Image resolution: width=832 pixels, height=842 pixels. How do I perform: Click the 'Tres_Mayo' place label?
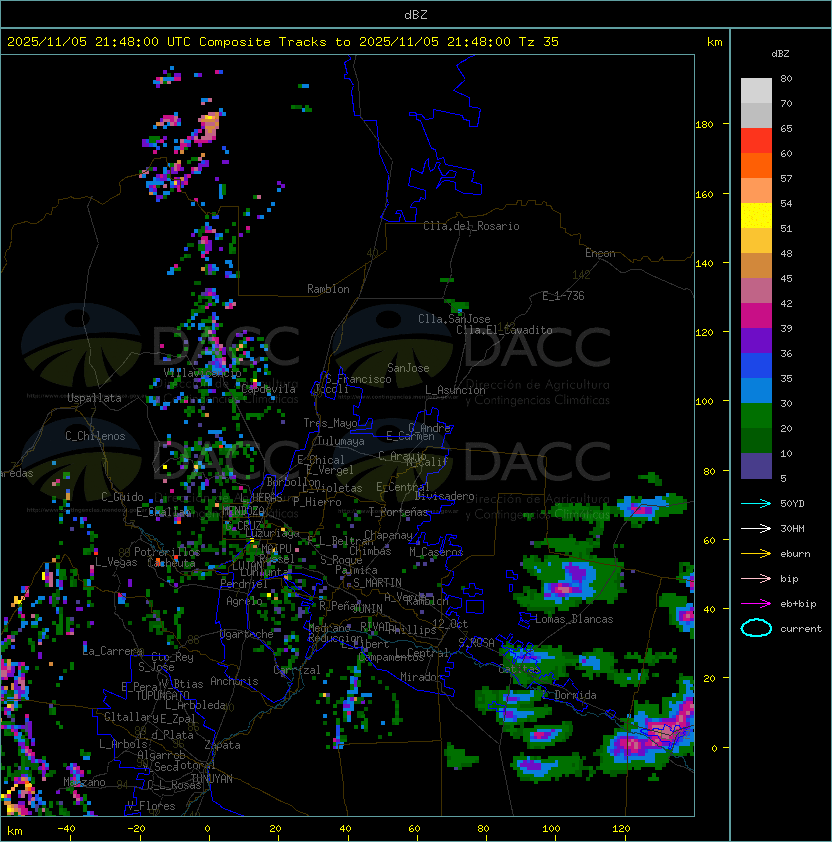click(x=330, y=423)
